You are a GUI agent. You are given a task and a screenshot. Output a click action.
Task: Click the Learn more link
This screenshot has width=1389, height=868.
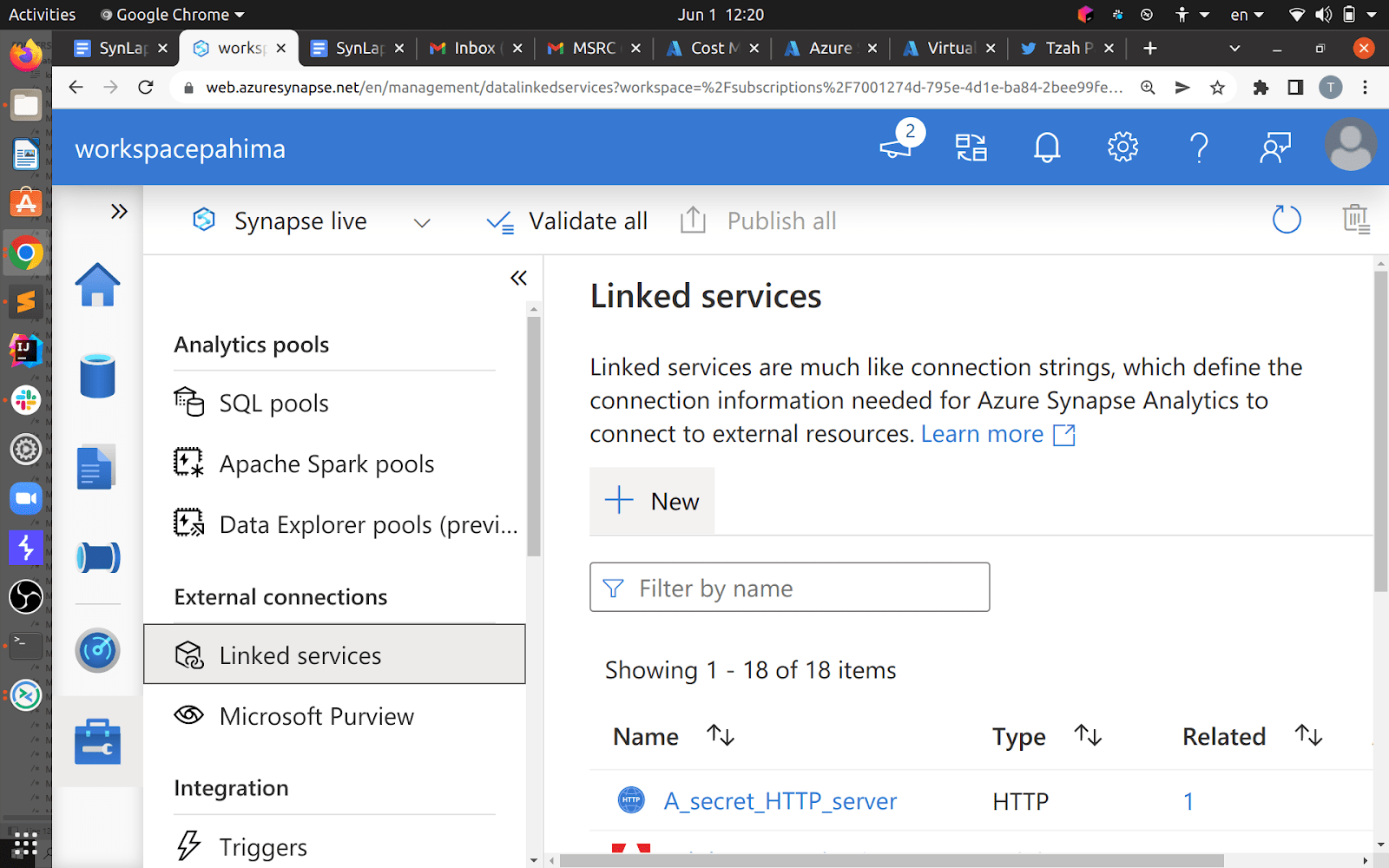(982, 433)
